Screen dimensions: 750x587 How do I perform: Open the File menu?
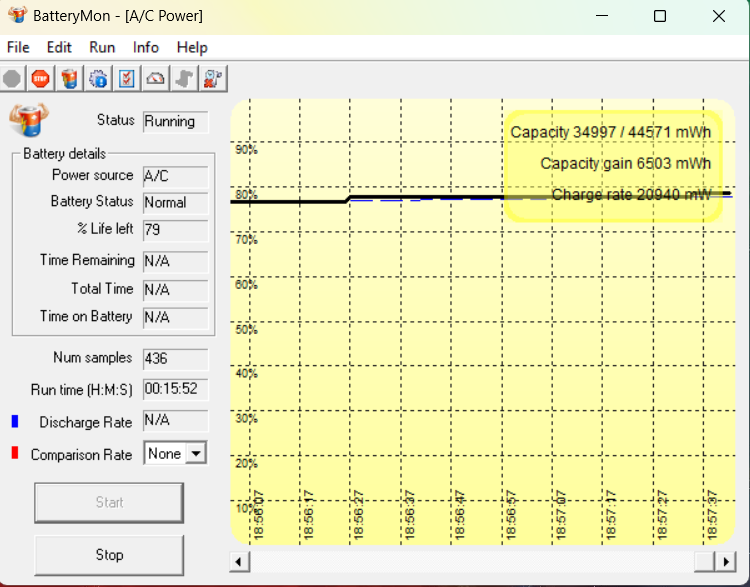tap(18, 47)
